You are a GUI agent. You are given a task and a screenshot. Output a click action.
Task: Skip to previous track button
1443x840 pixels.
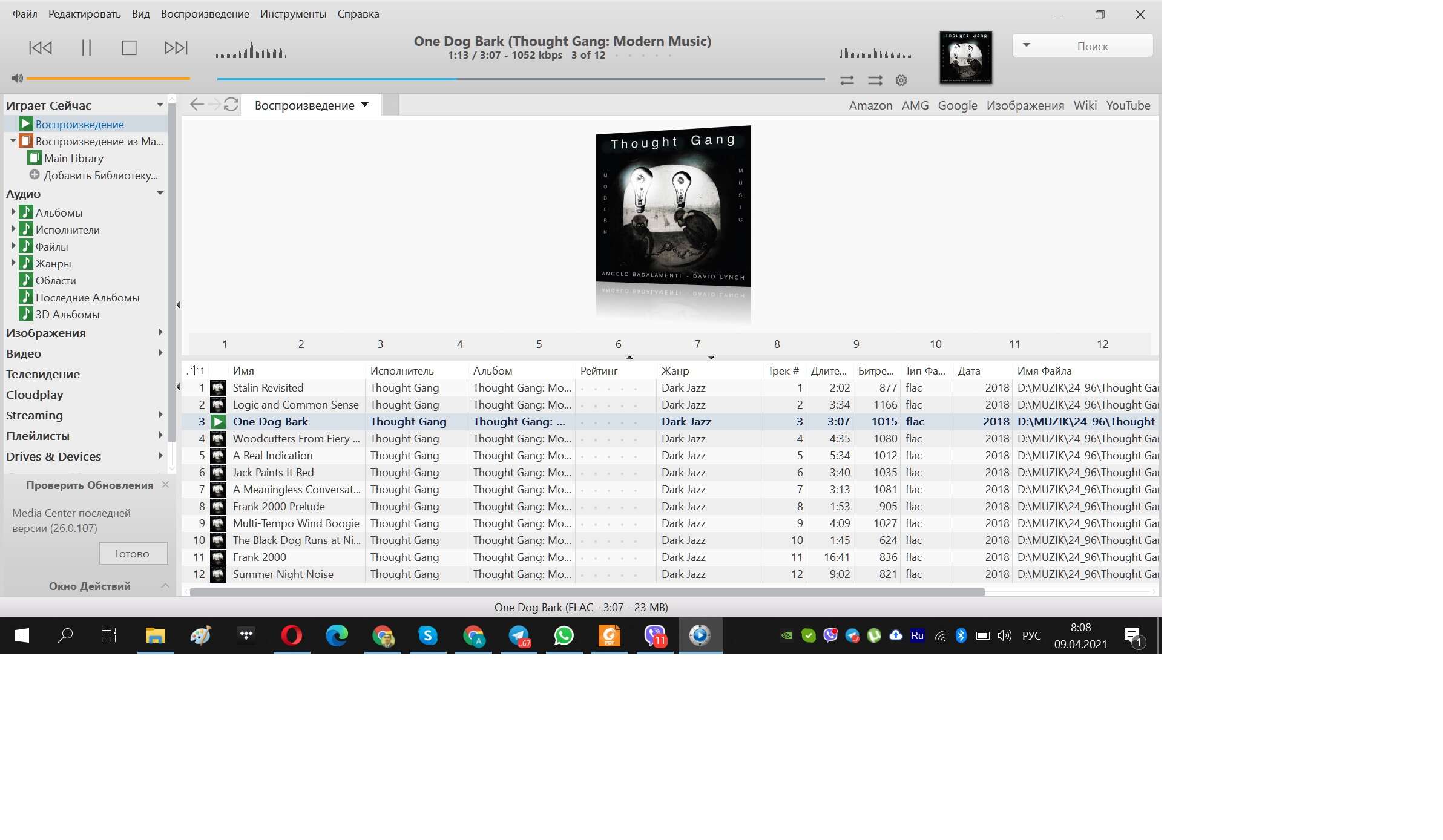pyautogui.click(x=41, y=48)
